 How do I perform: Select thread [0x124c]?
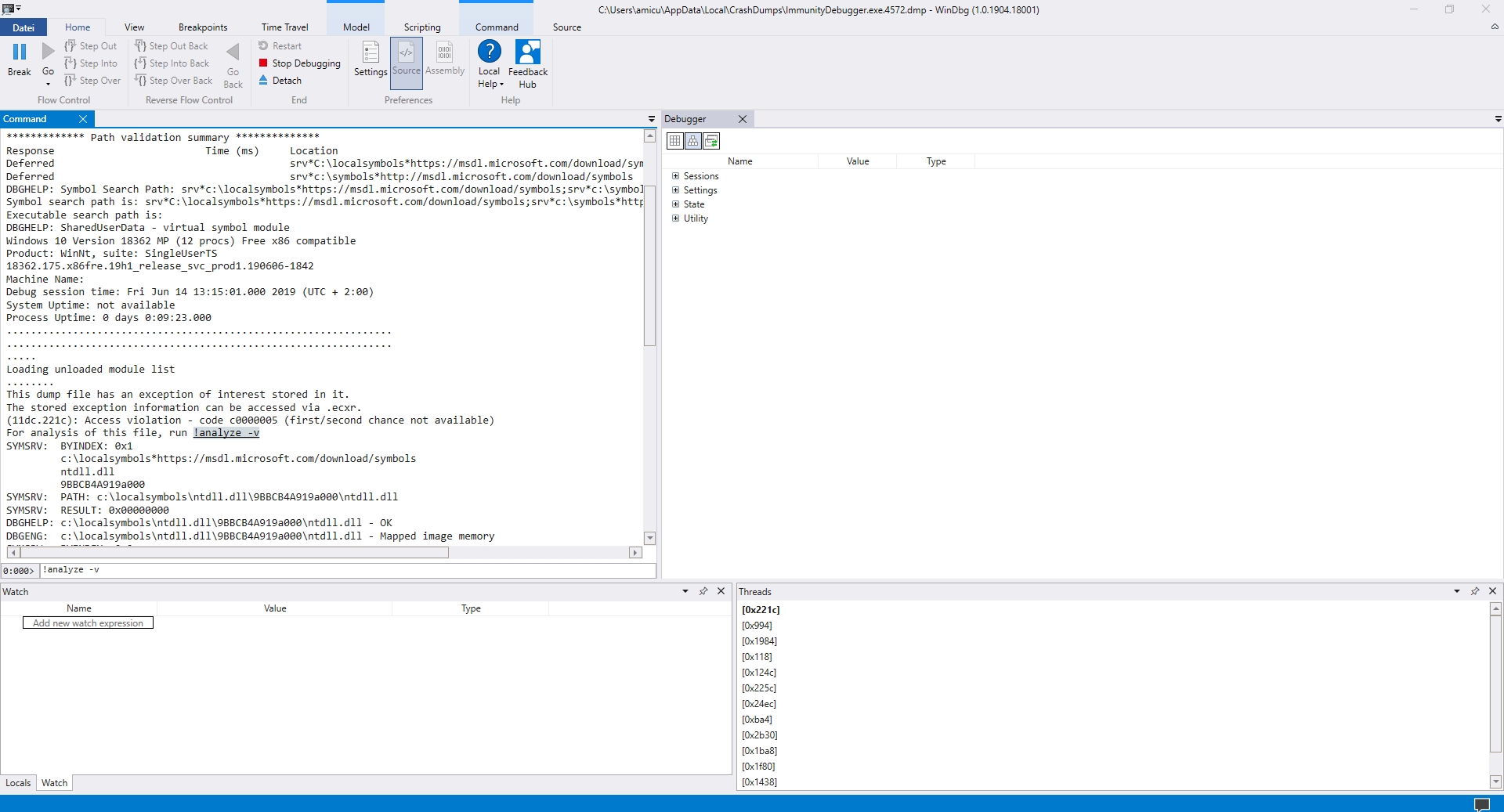pos(759,673)
